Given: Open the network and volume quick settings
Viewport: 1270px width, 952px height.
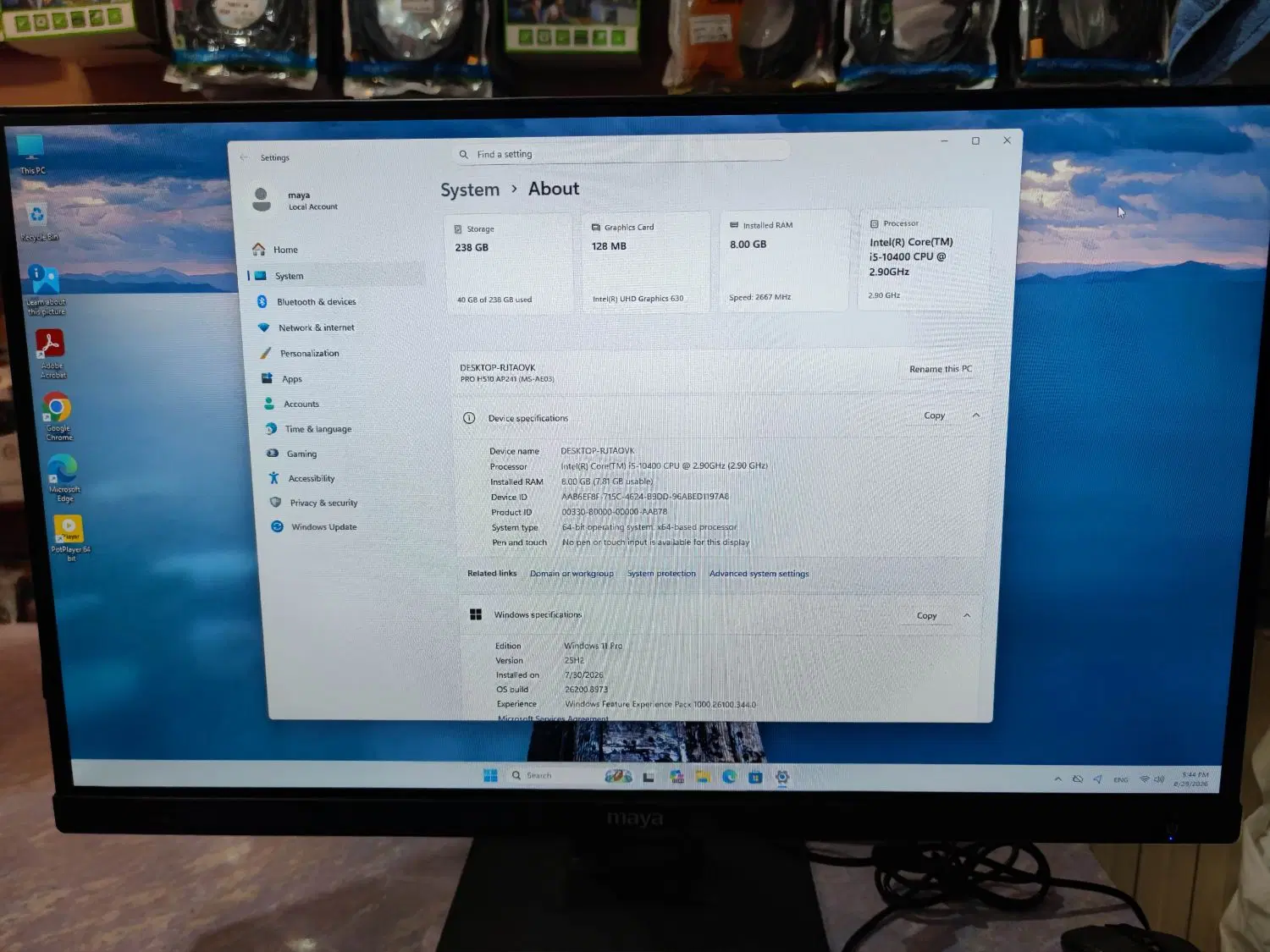Looking at the screenshot, I should (1152, 779).
